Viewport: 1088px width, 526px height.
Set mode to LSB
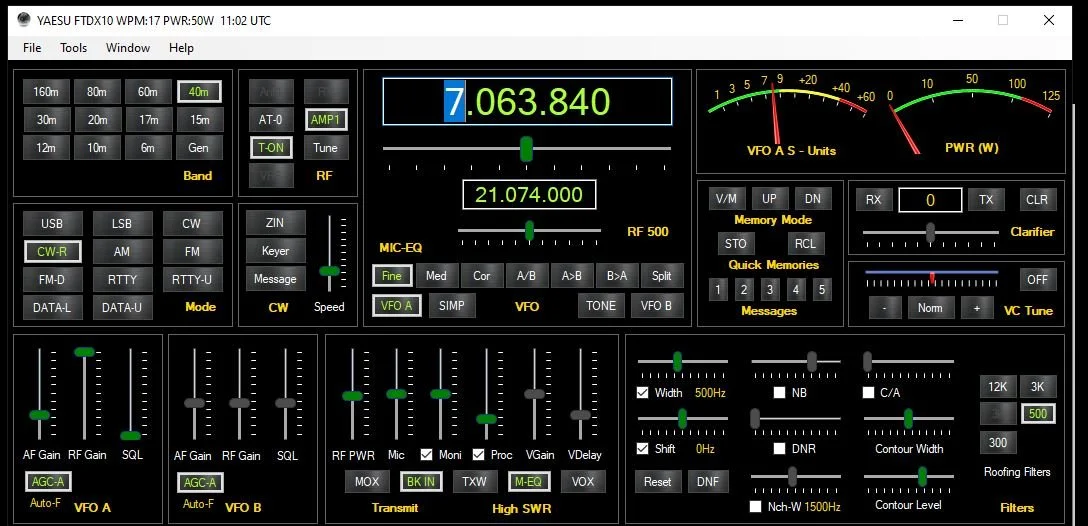coord(122,223)
